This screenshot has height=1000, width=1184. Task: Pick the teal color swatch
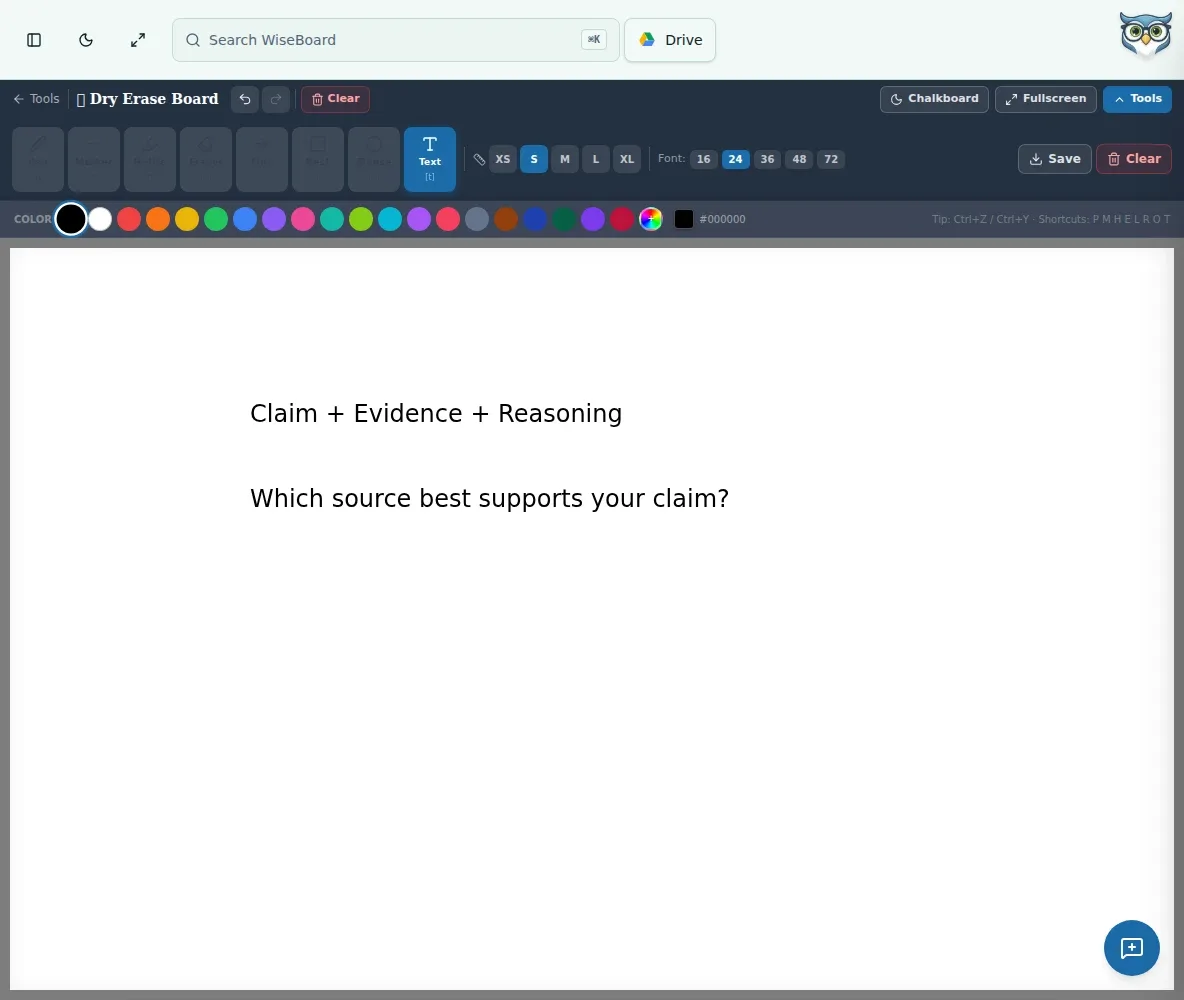[x=331, y=219]
